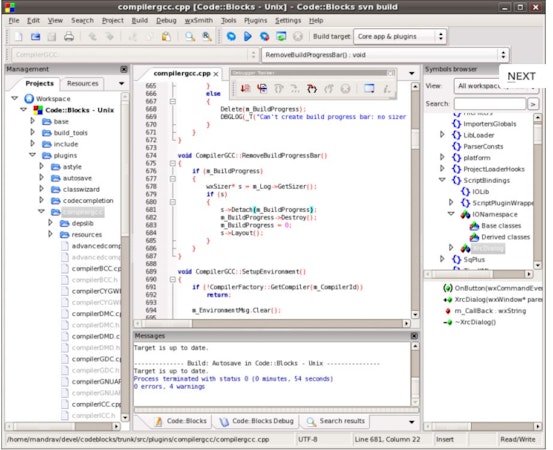Toggle code fold marker at line 675
The height and width of the screenshot is (450, 553).
tap(172, 163)
